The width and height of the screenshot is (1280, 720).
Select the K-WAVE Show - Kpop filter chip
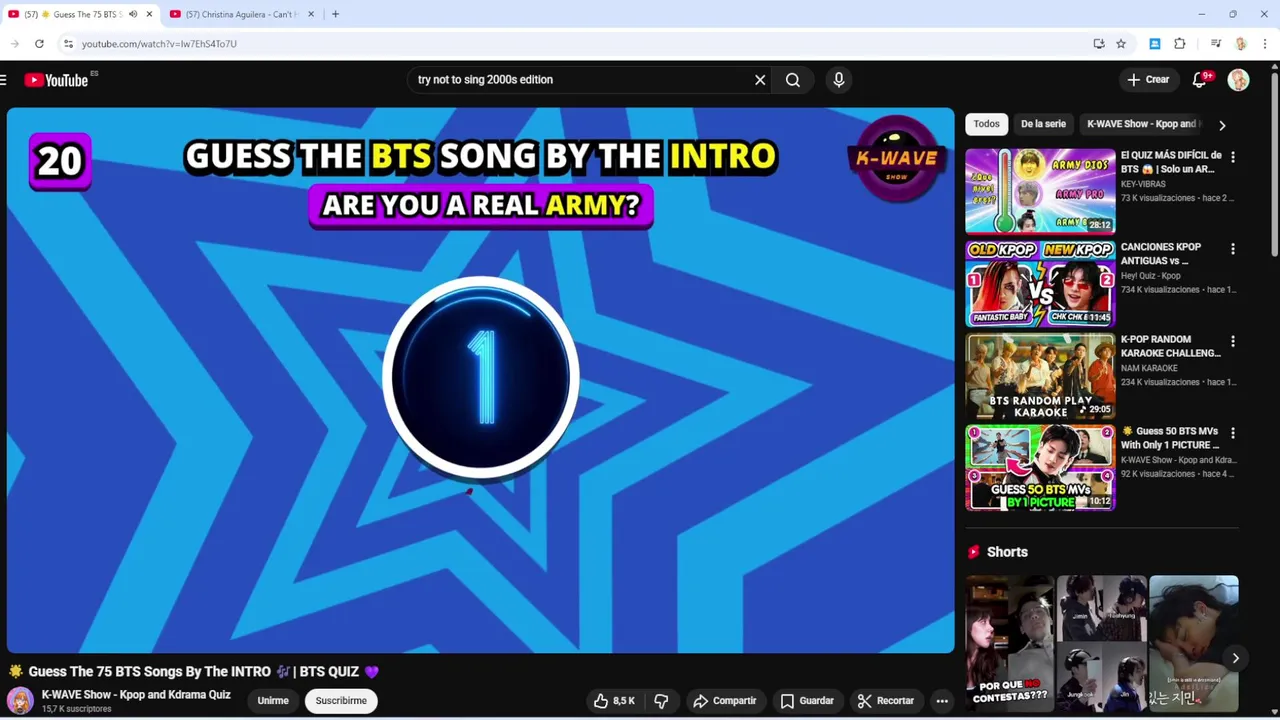(1141, 124)
